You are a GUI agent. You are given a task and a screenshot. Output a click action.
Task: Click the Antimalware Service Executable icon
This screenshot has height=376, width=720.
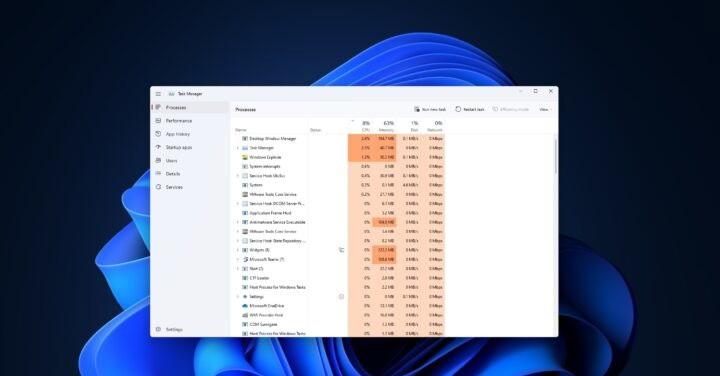[245, 222]
